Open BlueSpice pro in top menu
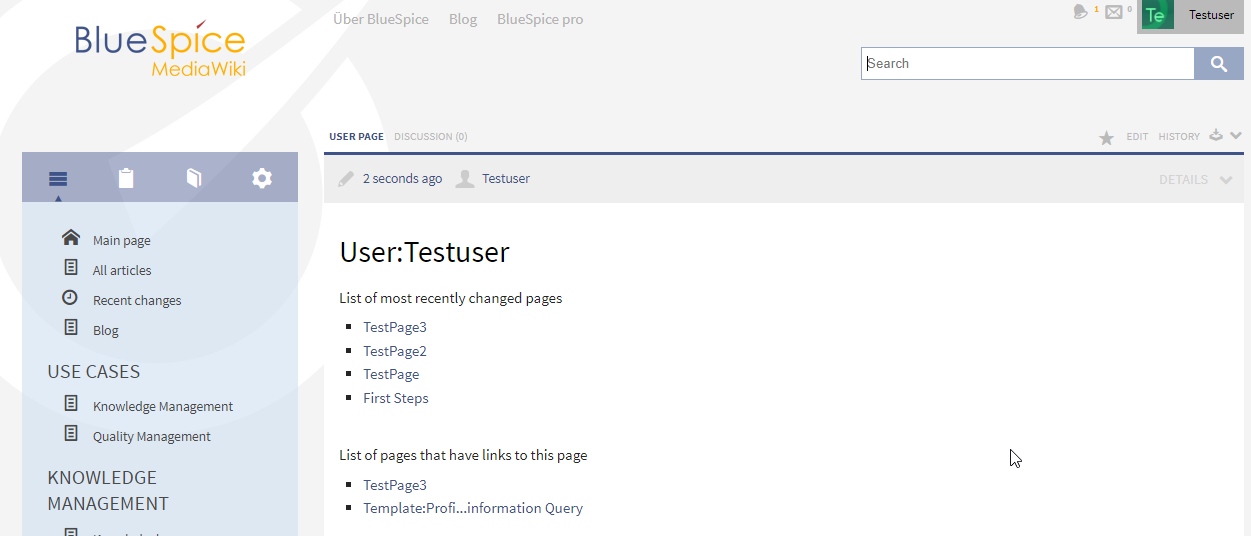The height and width of the screenshot is (536, 1251). 539,19
